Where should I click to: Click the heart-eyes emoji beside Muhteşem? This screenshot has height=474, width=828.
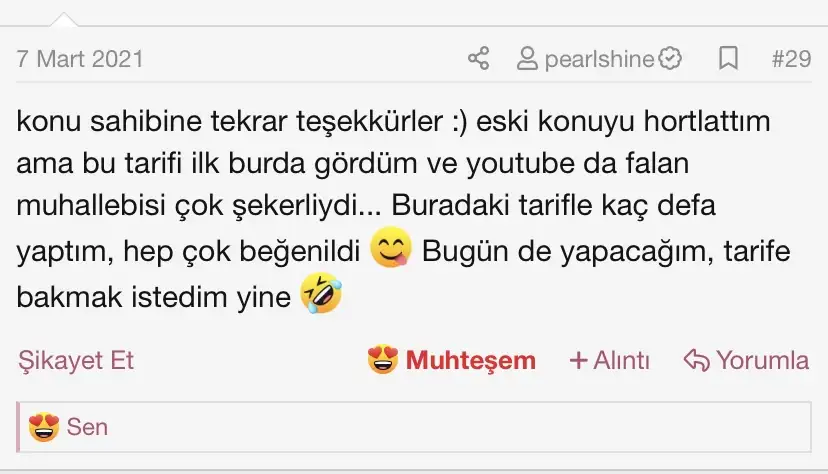383,360
